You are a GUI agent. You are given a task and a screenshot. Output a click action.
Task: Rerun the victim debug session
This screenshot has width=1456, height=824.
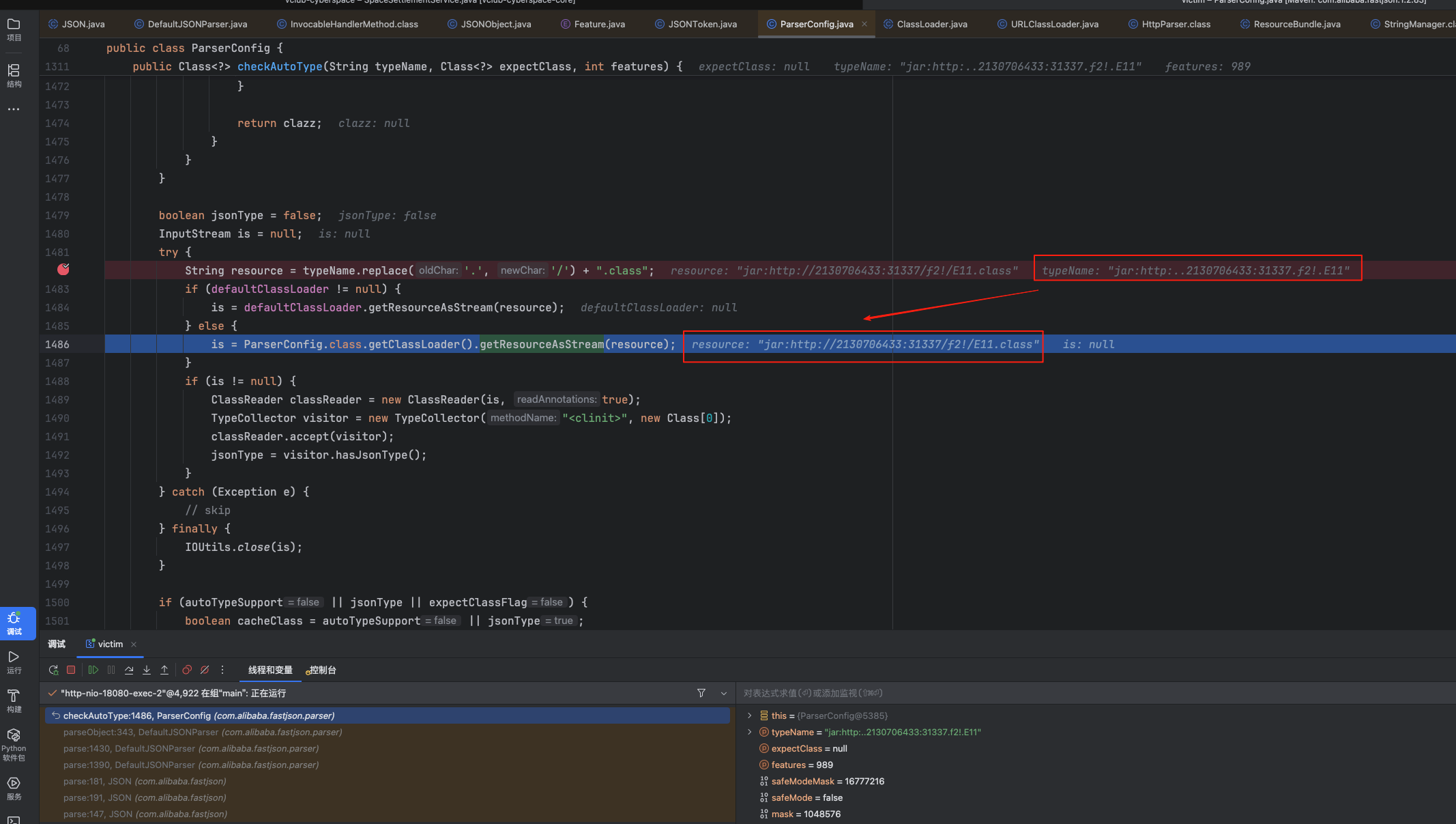pos(53,670)
